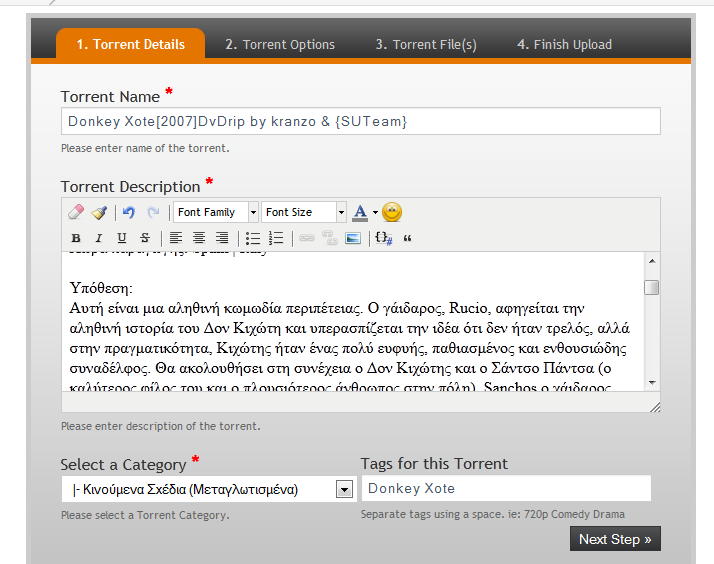Viewport: 714px width, 564px height.
Task: Toggle bold formatting
Action: click(76, 238)
